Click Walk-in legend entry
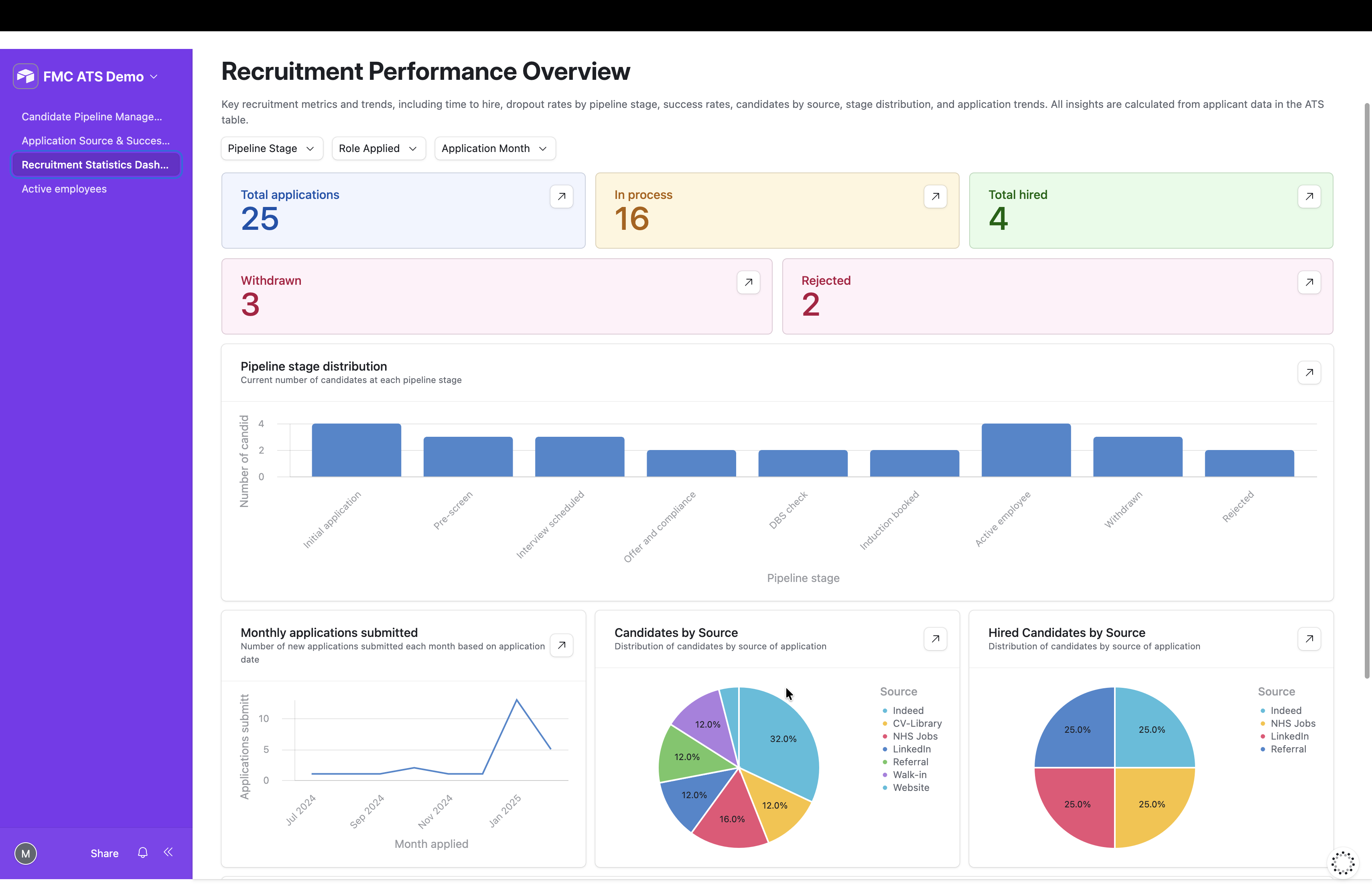The image size is (1372, 892). click(x=905, y=774)
